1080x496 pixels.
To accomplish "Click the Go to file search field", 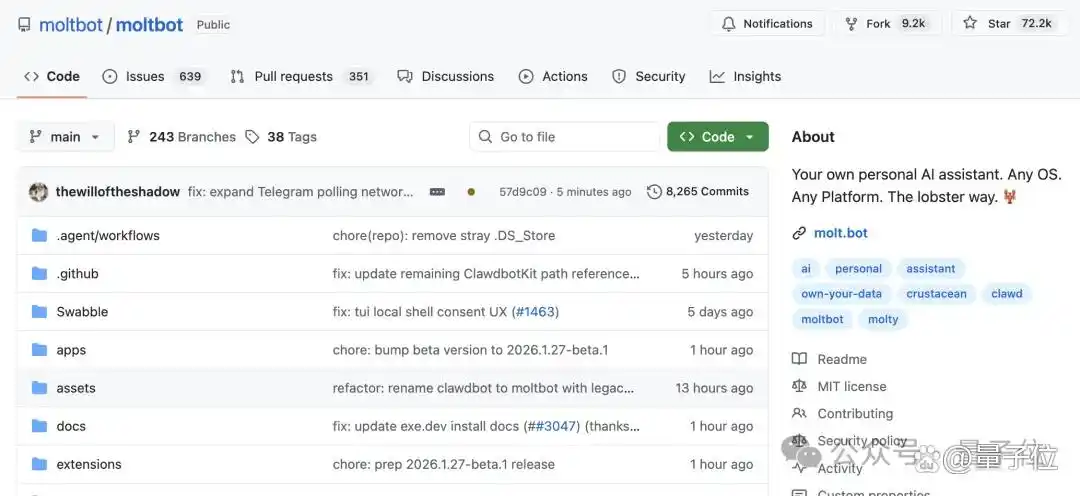I will point(565,136).
